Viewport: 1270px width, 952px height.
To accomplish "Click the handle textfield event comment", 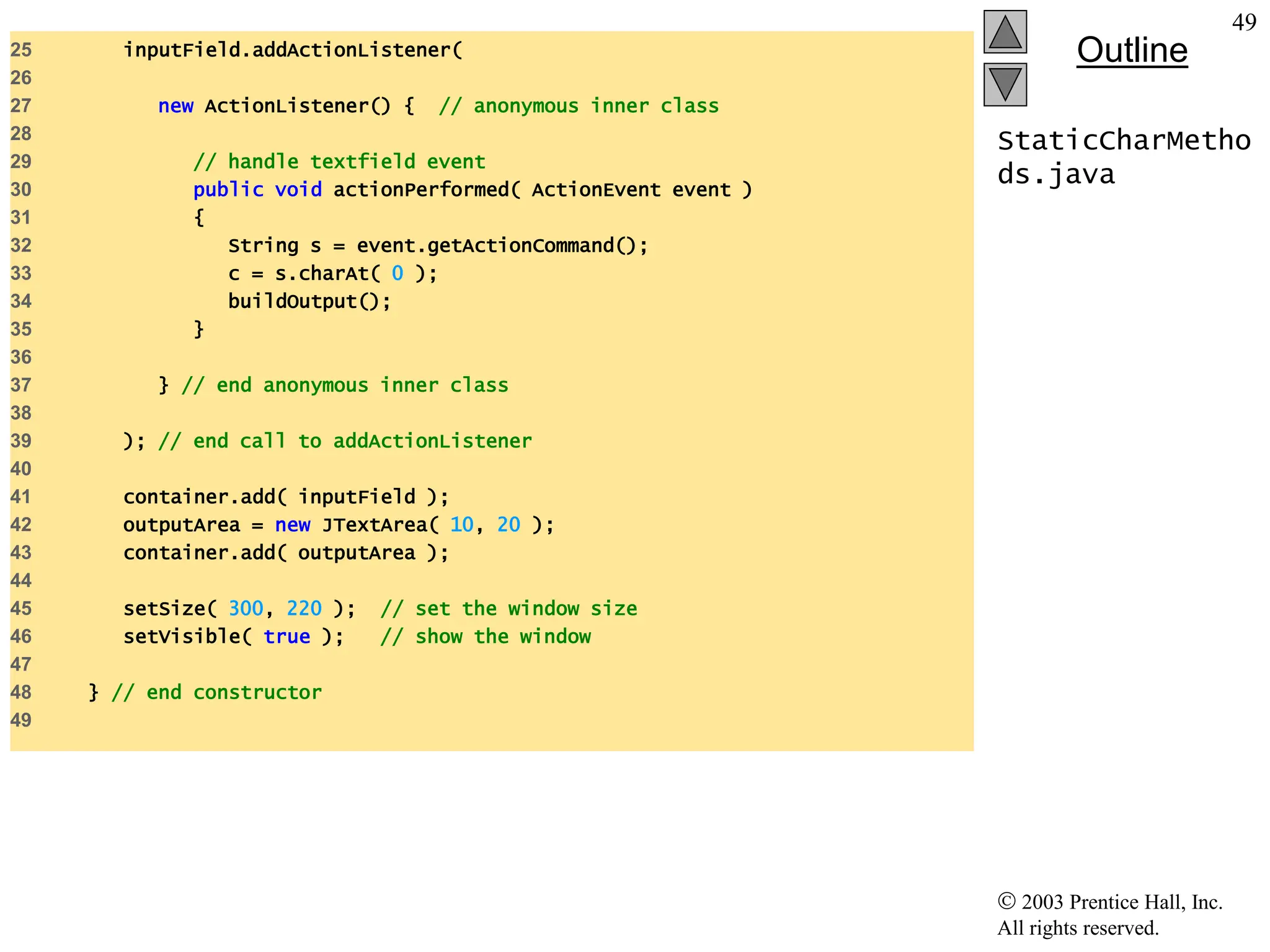I will coord(339,162).
